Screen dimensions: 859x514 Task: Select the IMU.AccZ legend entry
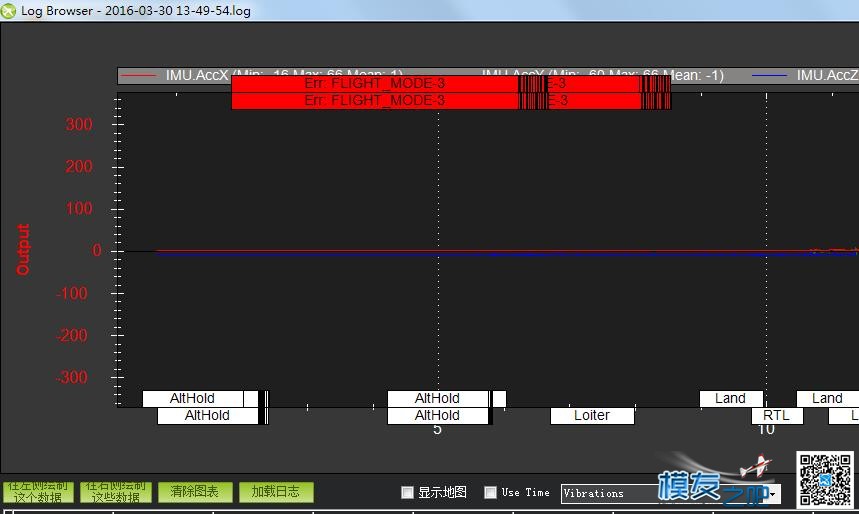(x=827, y=76)
